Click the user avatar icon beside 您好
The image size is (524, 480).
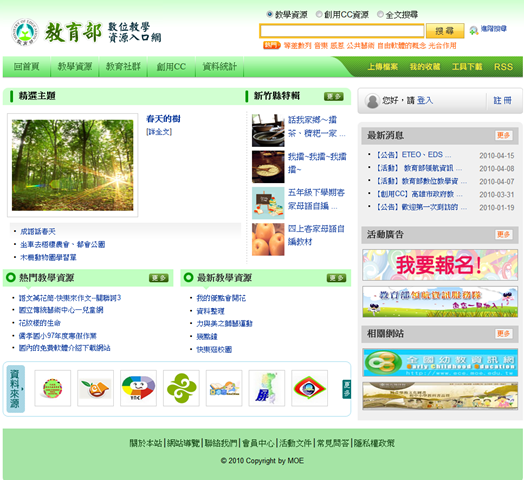(372, 101)
